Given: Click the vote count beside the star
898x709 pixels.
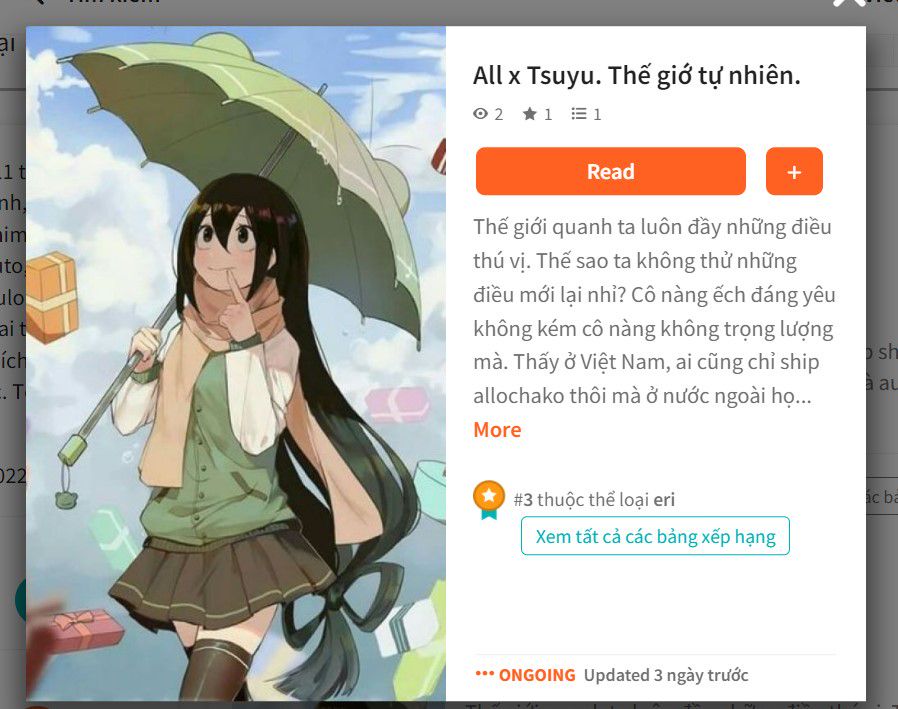Looking at the screenshot, I should [x=548, y=115].
